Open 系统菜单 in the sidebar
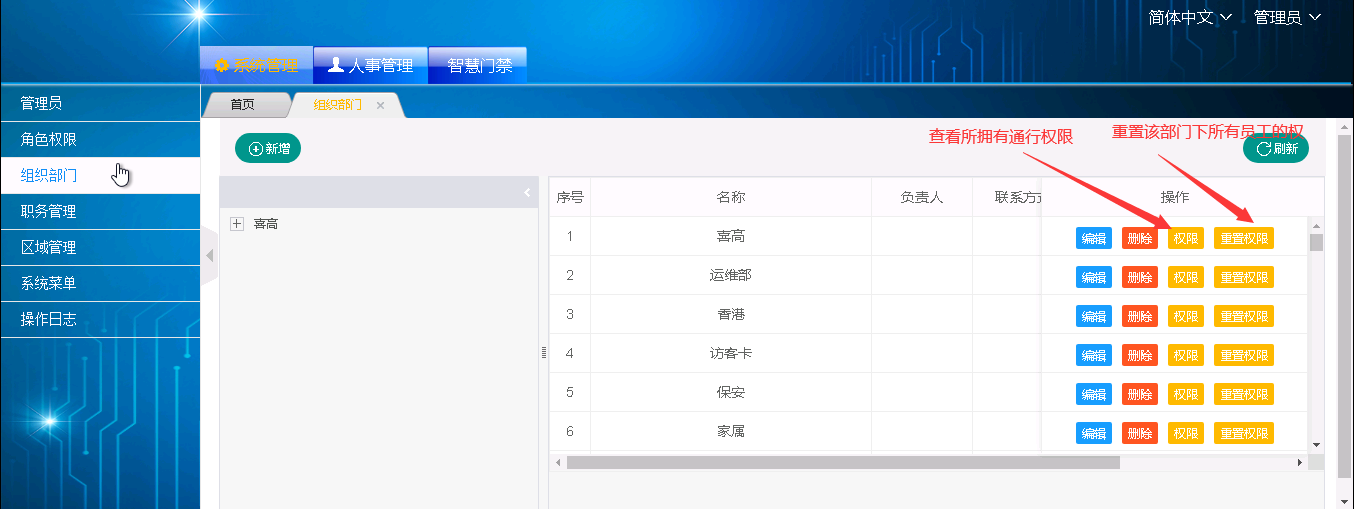 (x=100, y=283)
